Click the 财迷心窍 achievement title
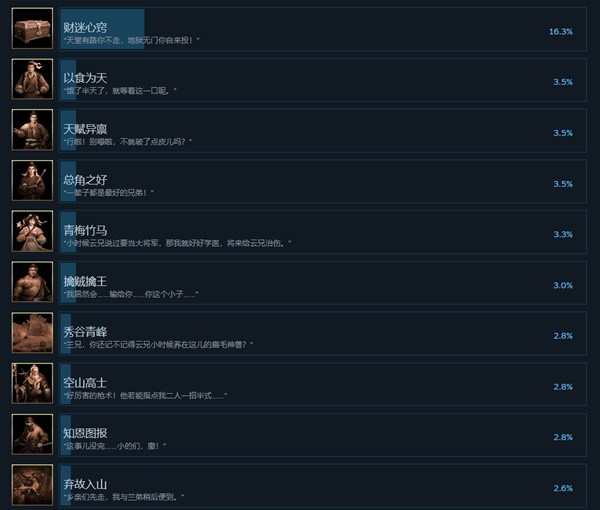Viewport: 600px width, 510px height. pyautogui.click(x=85, y=27)
